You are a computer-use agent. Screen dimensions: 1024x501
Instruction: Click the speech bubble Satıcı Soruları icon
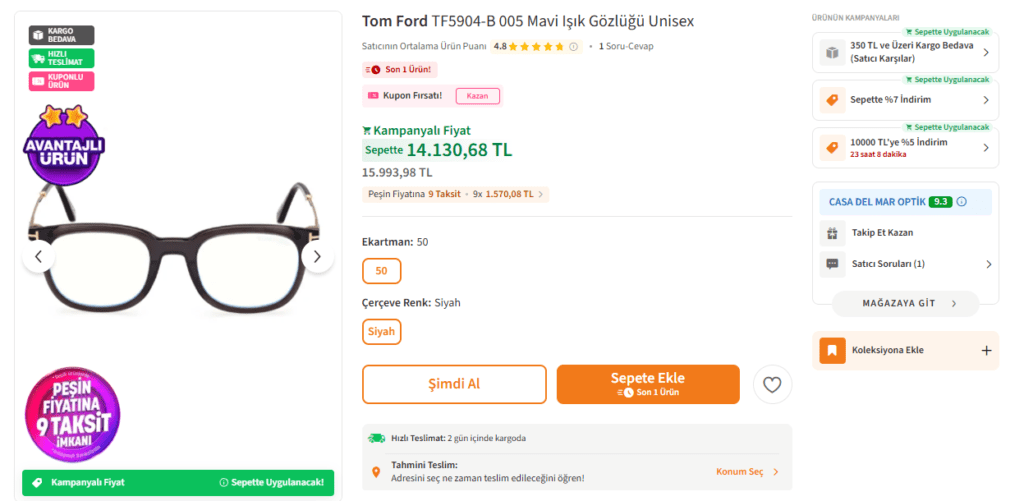[x=831, y=264]
